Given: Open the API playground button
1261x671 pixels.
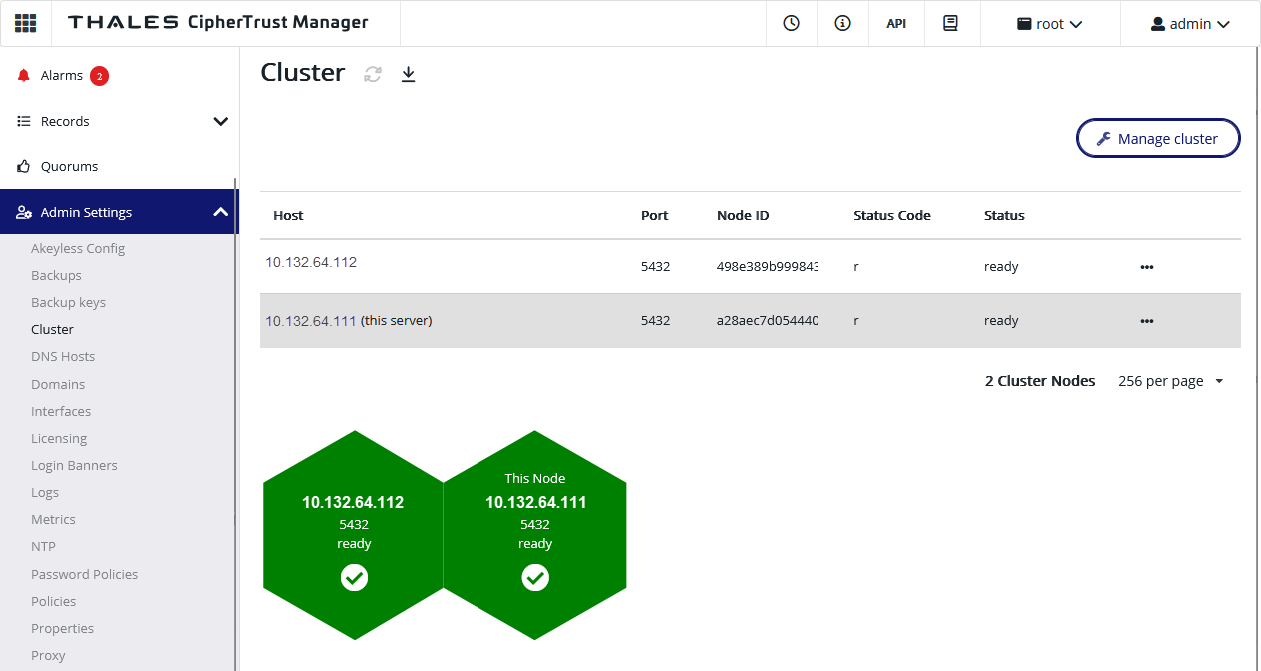Looking at the screenshot, I should point(896,24).
